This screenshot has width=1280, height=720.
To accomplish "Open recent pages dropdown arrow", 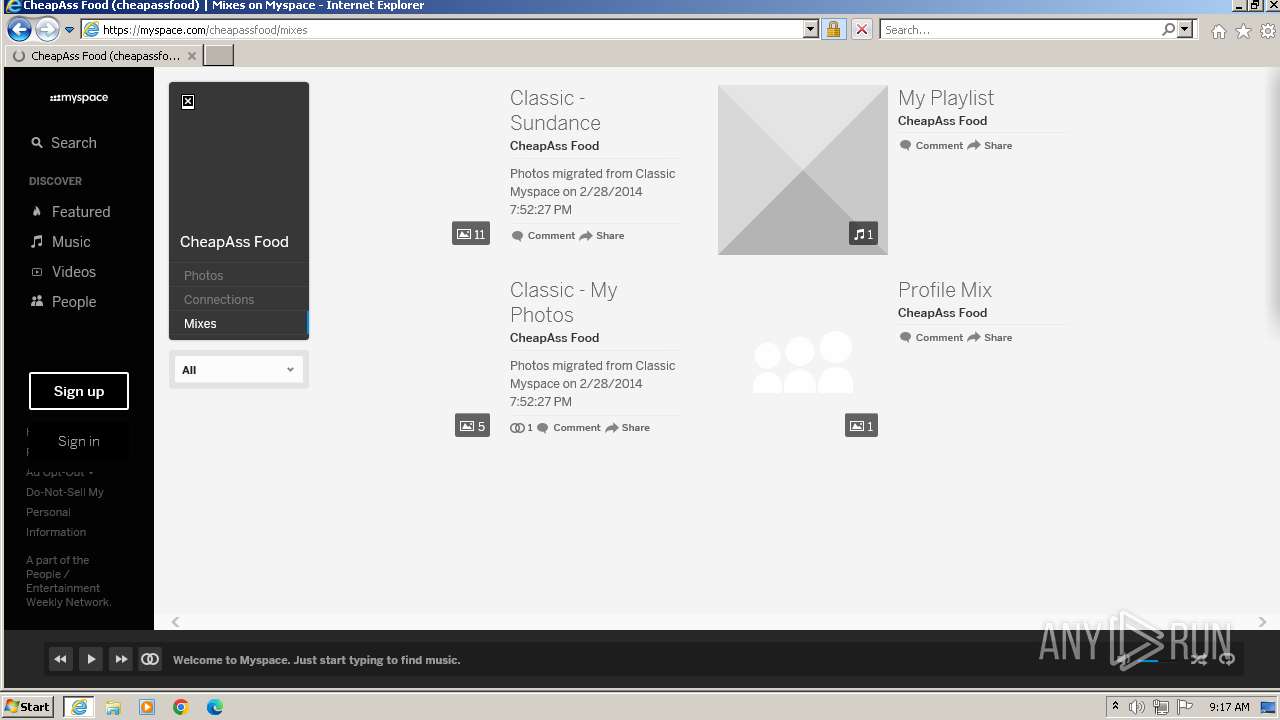I will [70, 30].
